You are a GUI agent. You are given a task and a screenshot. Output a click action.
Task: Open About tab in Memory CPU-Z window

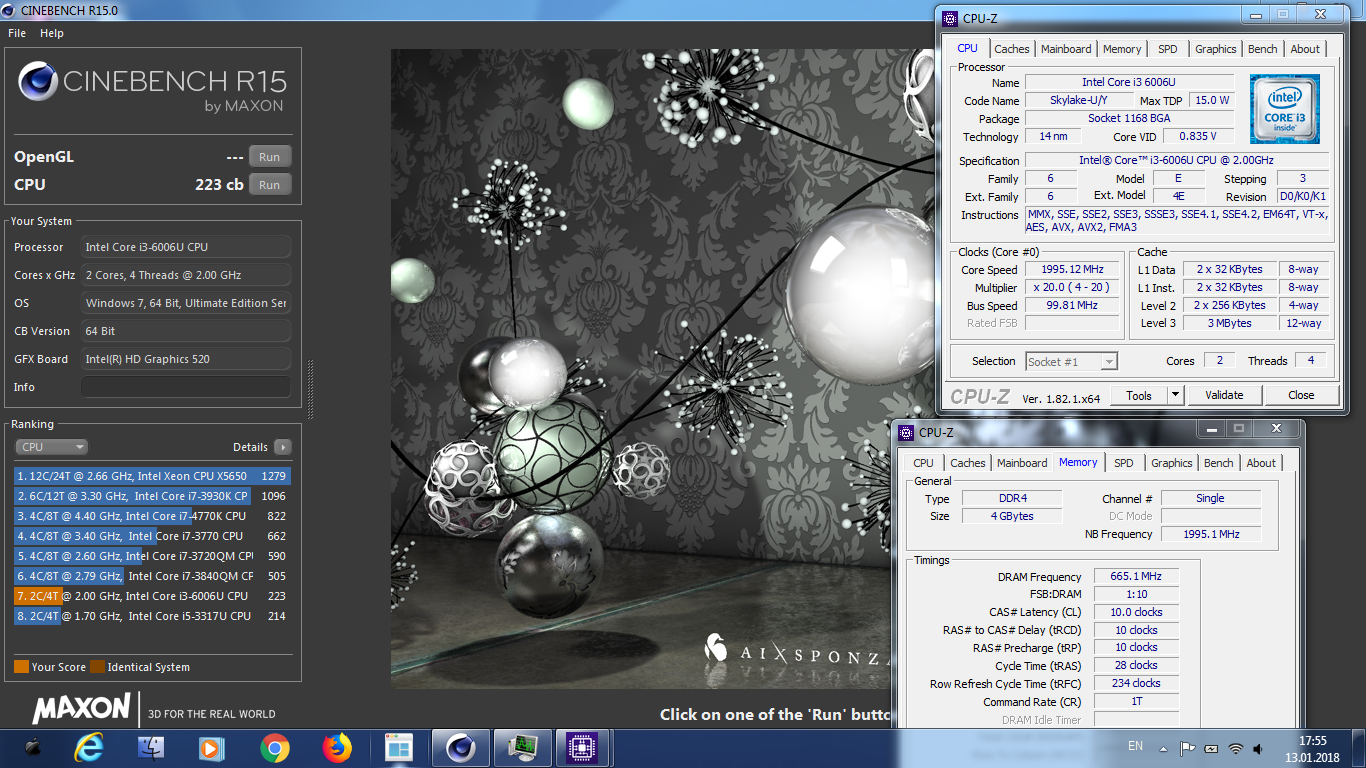point(1261,463)
